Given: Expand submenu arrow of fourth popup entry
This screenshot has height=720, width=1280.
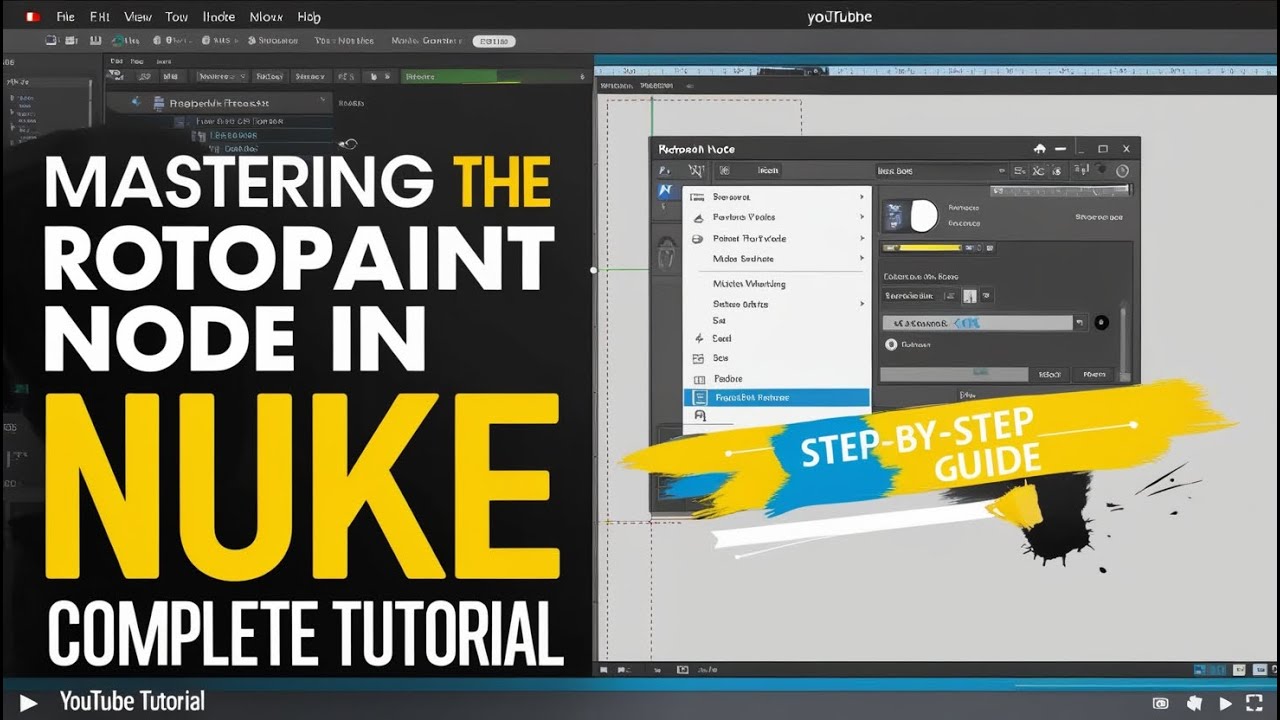Looking at the screenshot, I should pyautogui.click(x=862, y=259).
